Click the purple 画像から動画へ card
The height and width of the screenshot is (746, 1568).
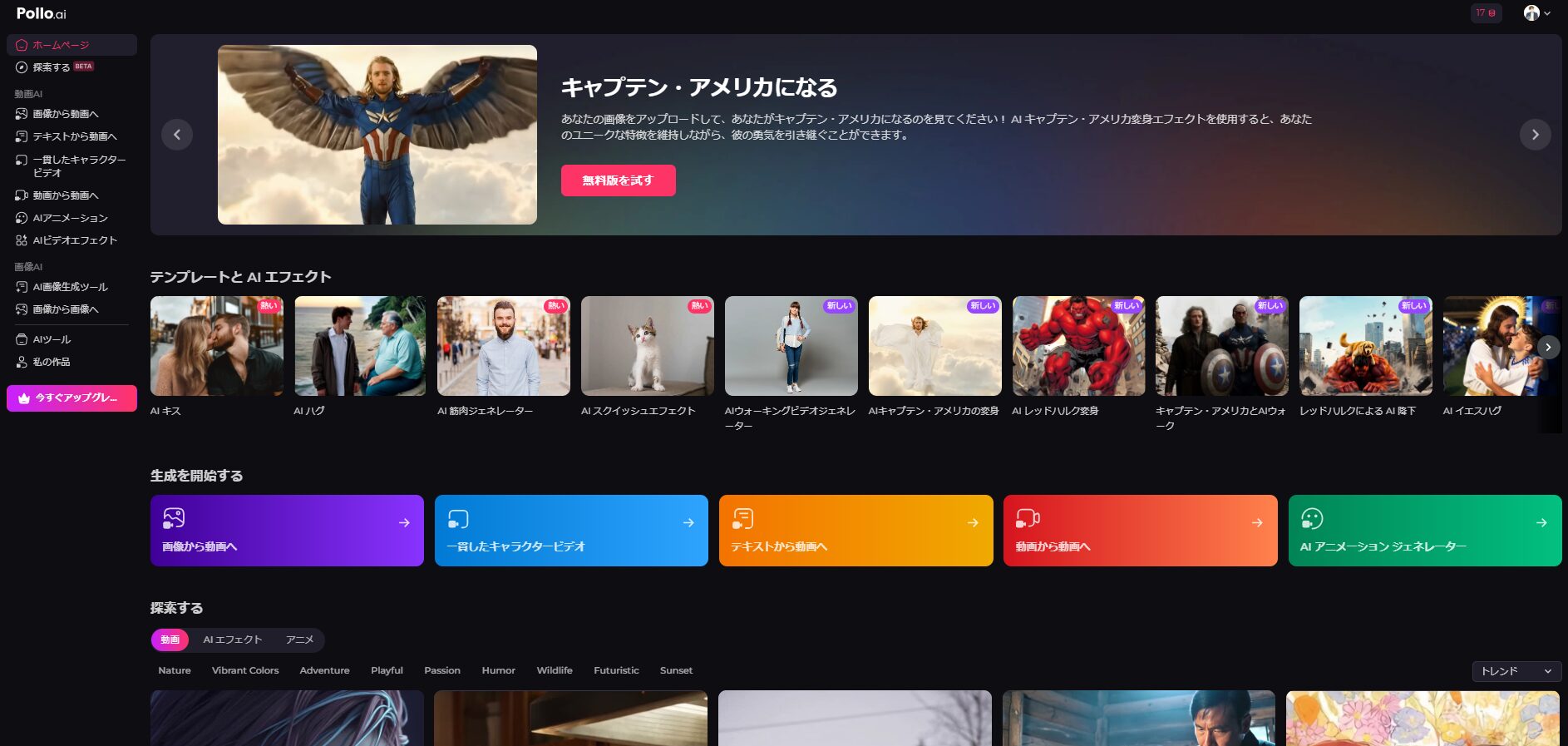[287, 531]
